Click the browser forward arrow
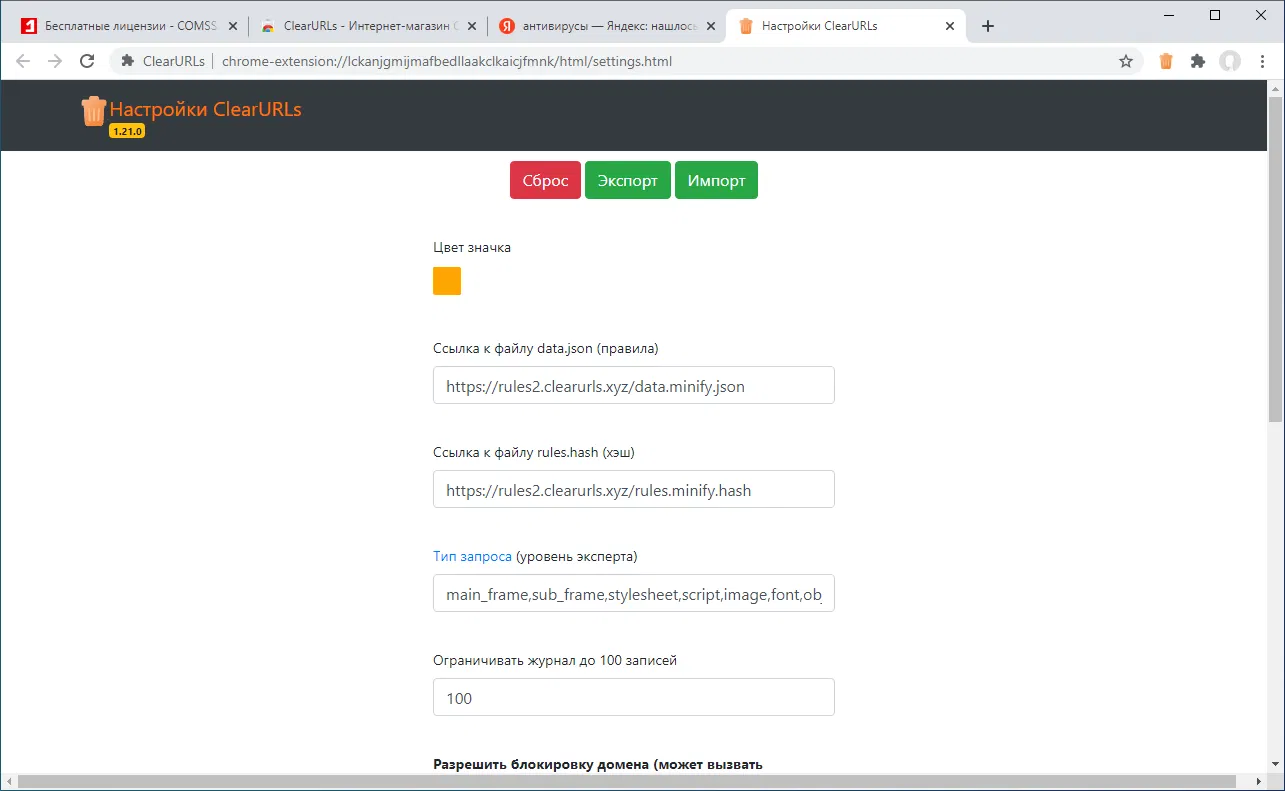Screen dimensions: 1285x791 (x=55, y=61)
